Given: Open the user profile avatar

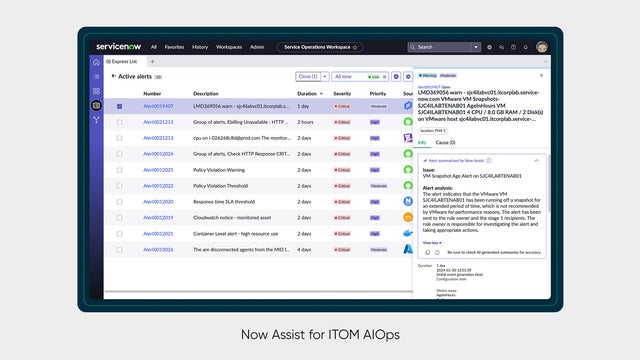Looking at the screenshot, I should [x=542, y=47].
